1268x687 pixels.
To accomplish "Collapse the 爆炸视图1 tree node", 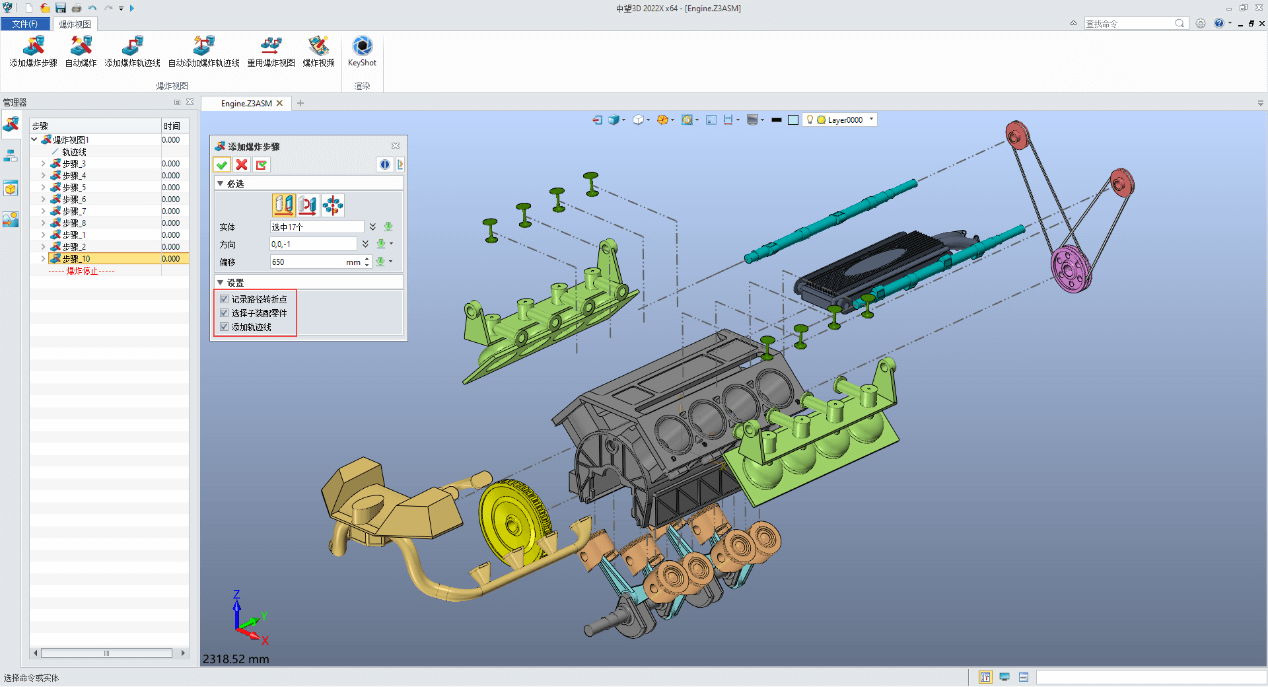I will 35,139.
